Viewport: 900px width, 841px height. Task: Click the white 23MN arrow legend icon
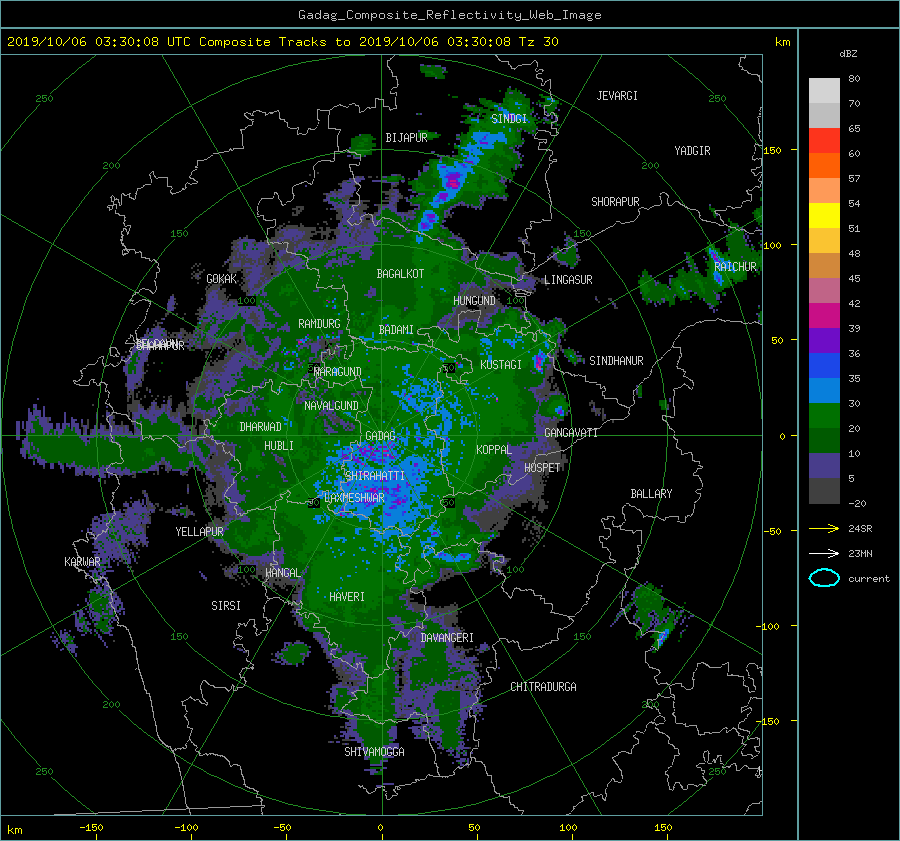(x=824, y=553)
